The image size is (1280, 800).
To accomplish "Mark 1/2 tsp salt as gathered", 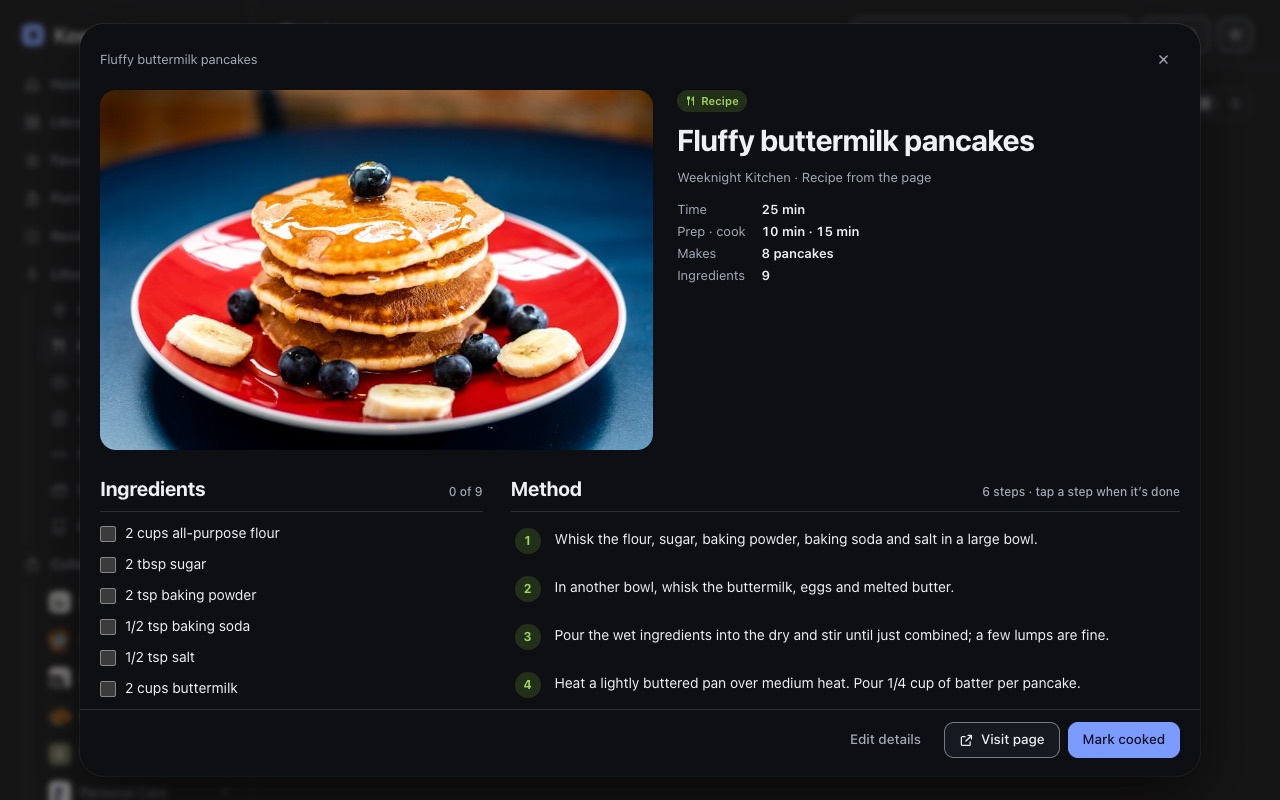I will pyautogui.click(x=108, y=658).
